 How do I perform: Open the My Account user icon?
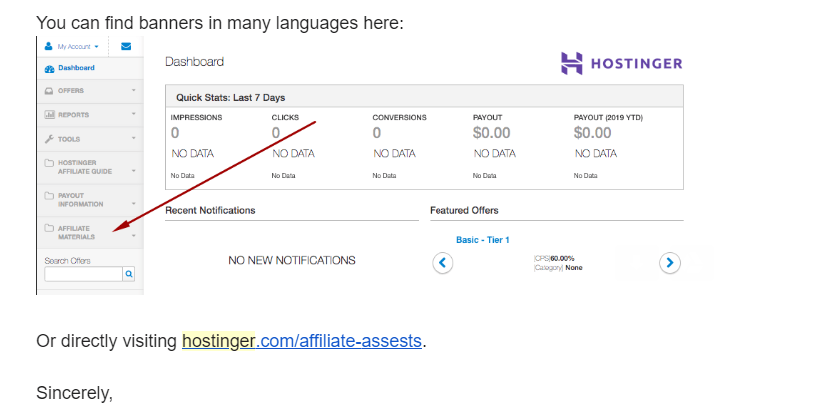(x=49, y=46)
